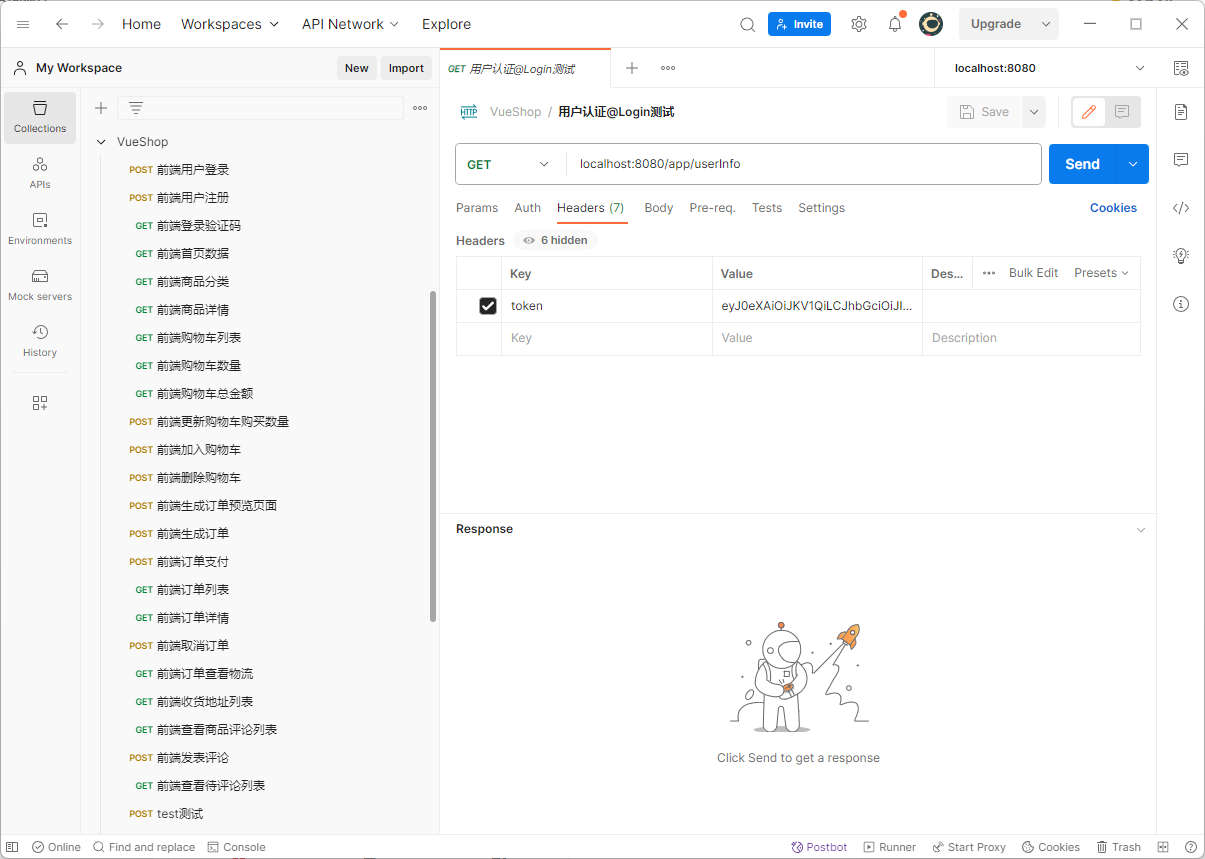The width and height of the screenshot is (1205, 859).
Task: Open the Environments panel in sidebar
Action: pos(39,230)
